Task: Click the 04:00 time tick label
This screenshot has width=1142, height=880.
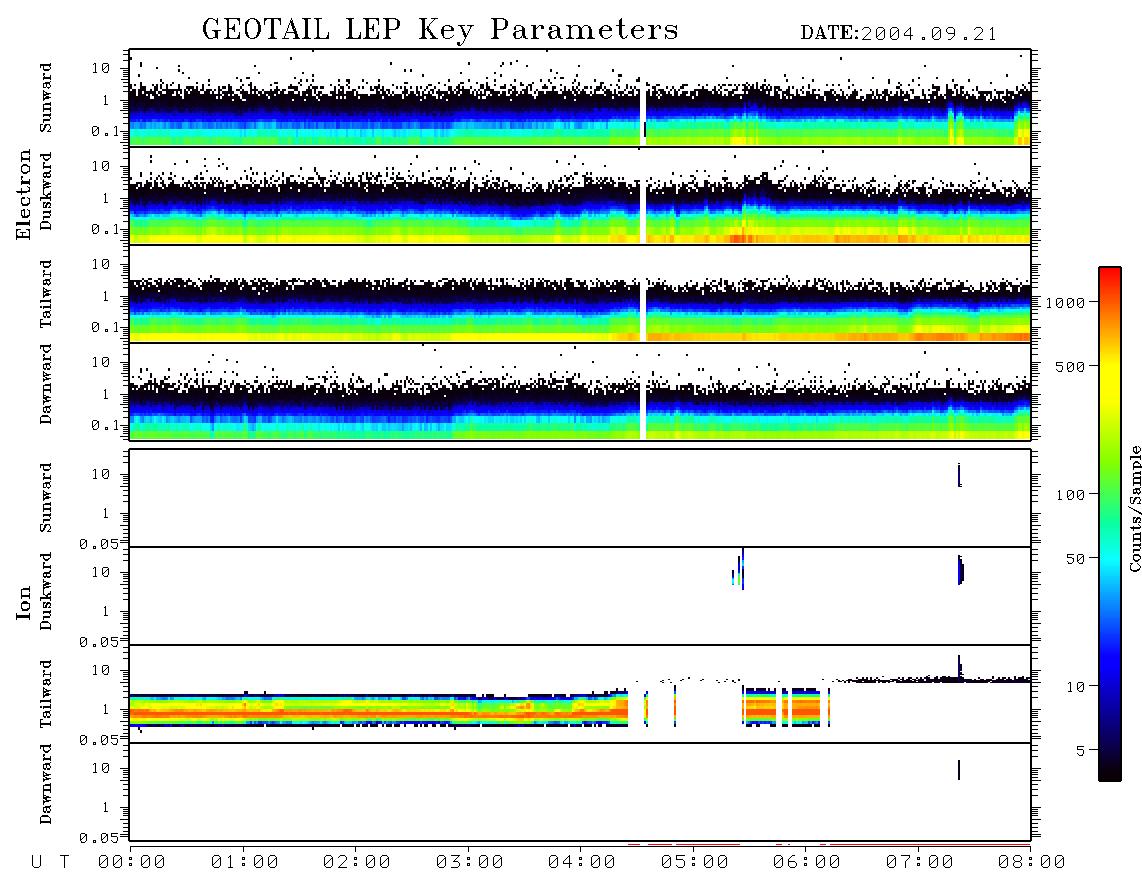Action: click(582, 863)
